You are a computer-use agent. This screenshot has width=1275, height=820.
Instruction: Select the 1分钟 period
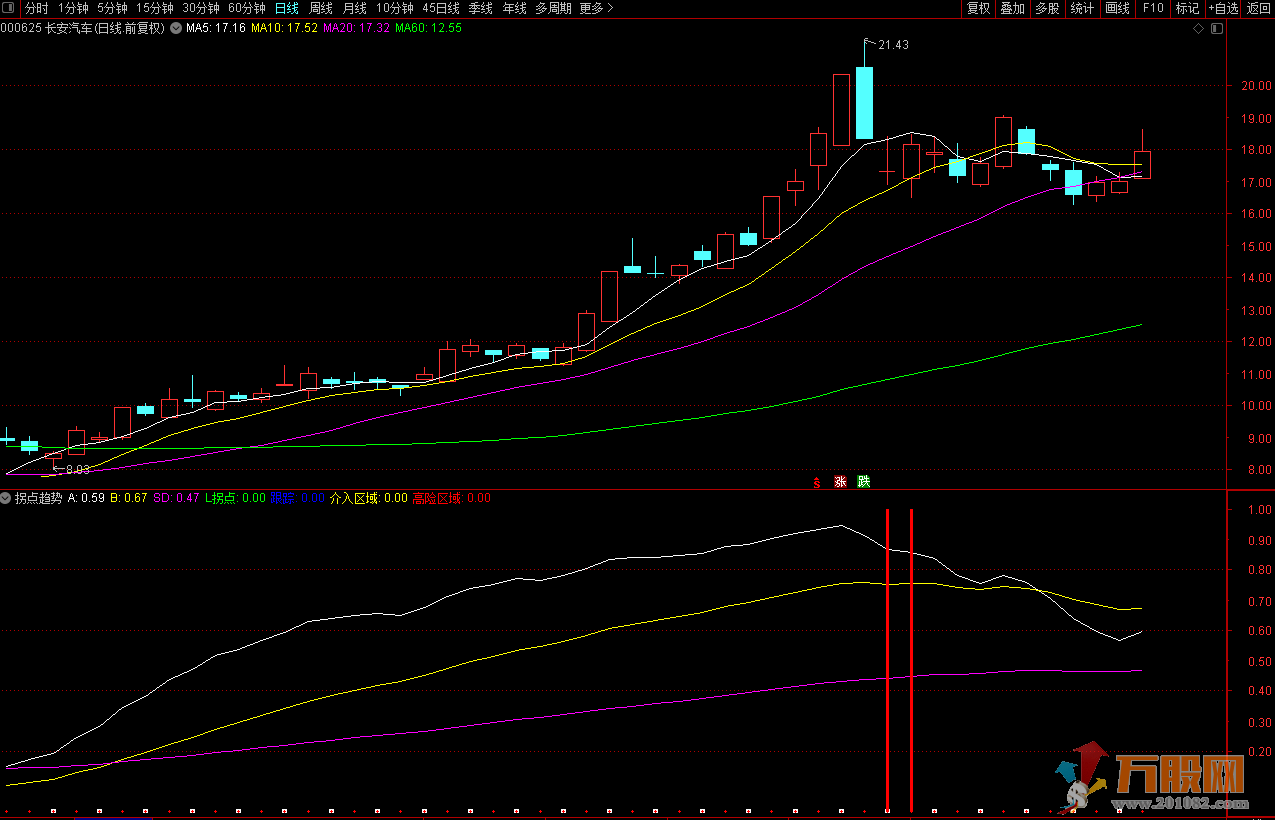[73, 8]
